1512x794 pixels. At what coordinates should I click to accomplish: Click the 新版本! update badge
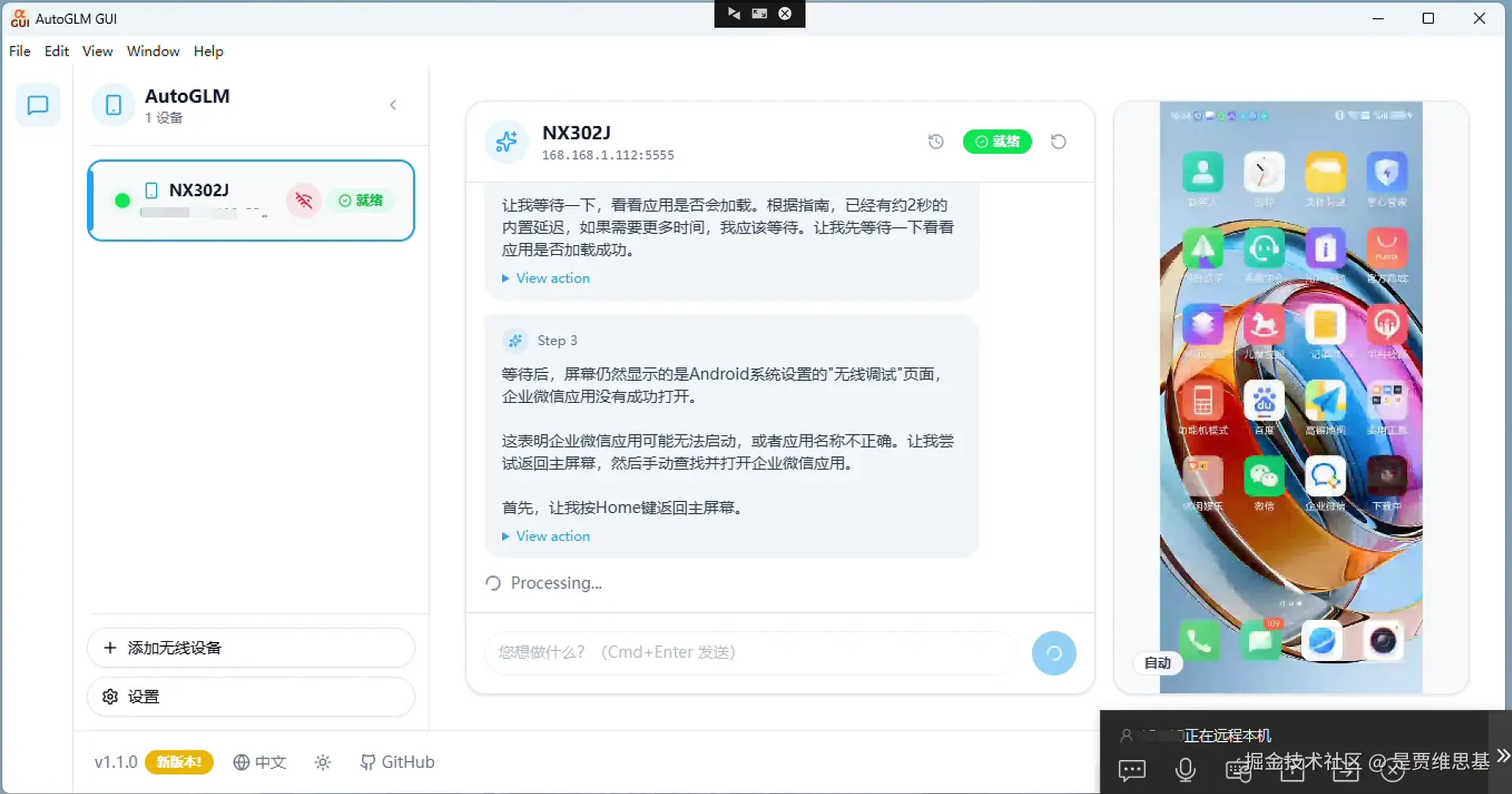179,762
